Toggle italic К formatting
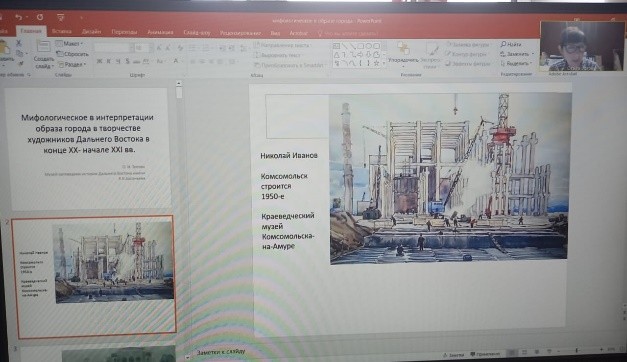 tap(108, 61)
